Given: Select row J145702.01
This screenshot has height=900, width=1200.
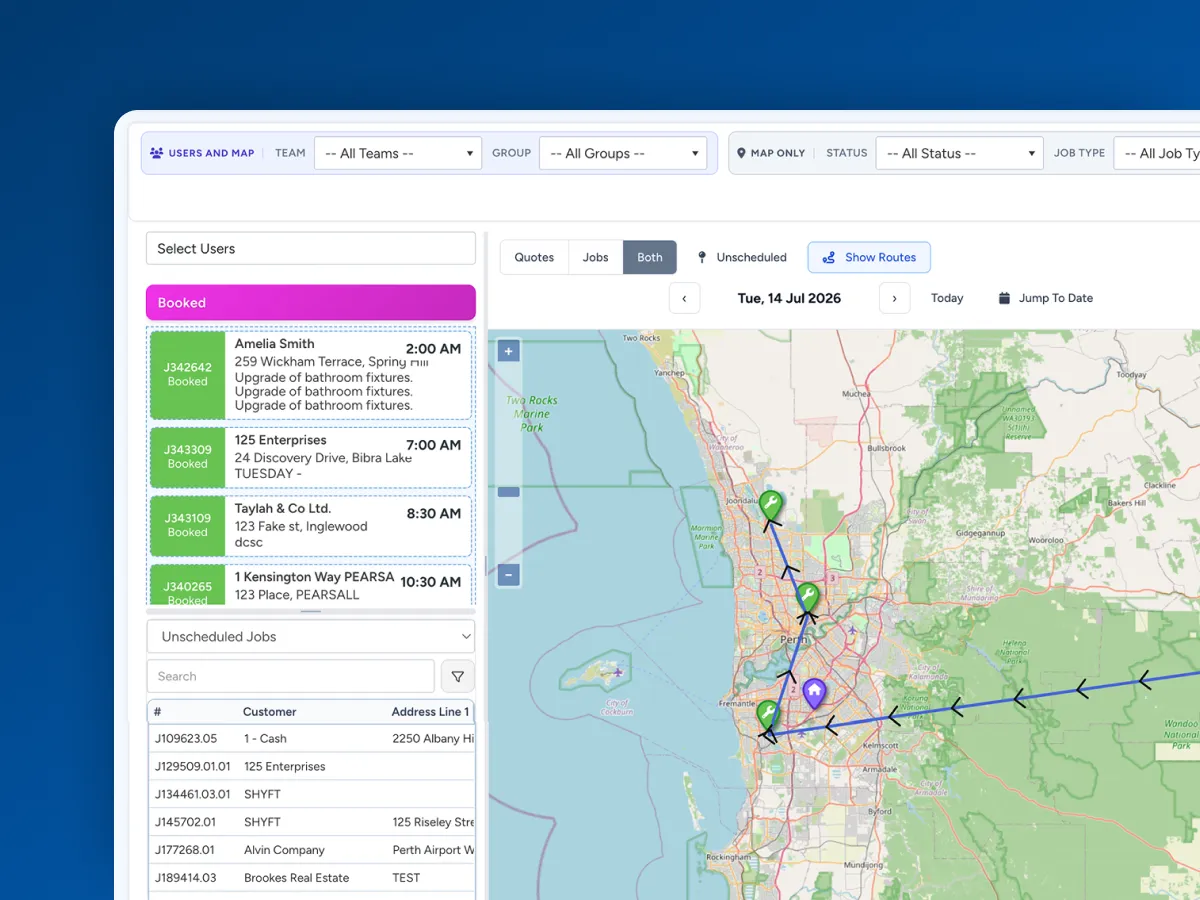Looking at the screenshot, I should (x=311, y=822).
